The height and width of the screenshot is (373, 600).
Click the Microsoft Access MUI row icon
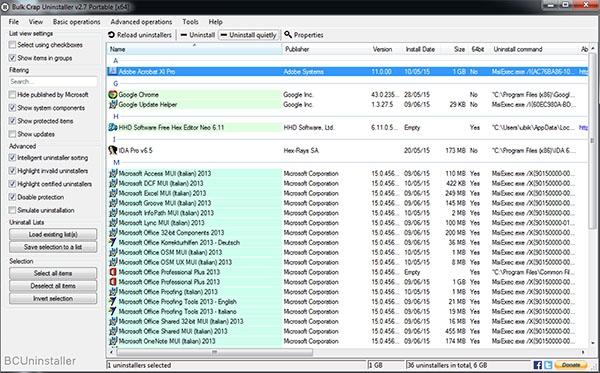tap(112, 173)
